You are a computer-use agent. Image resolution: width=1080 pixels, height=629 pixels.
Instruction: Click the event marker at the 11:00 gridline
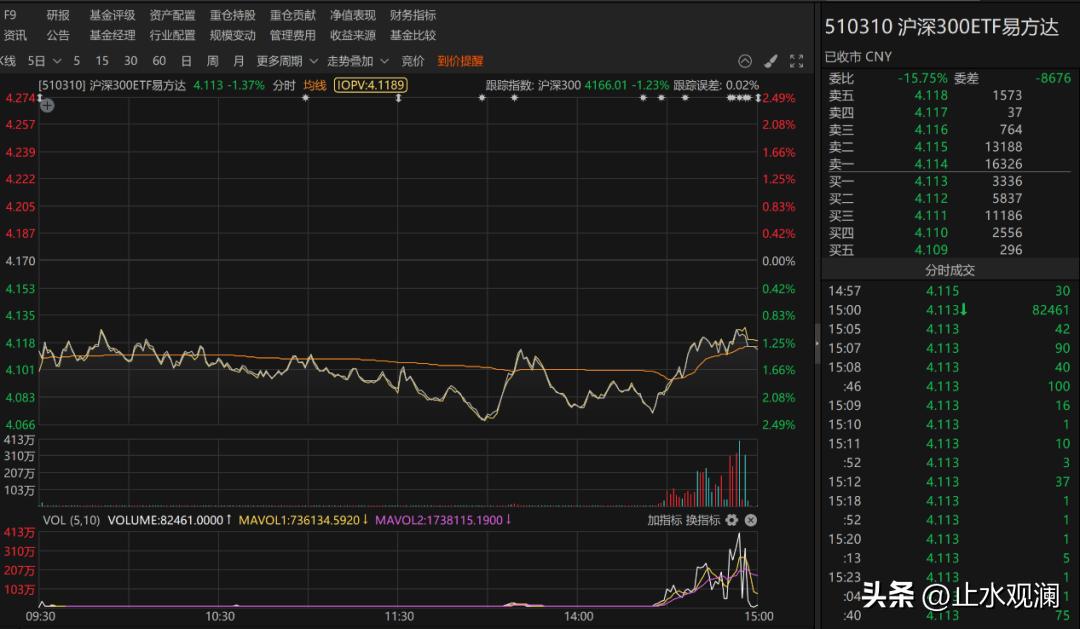point(306,98)
